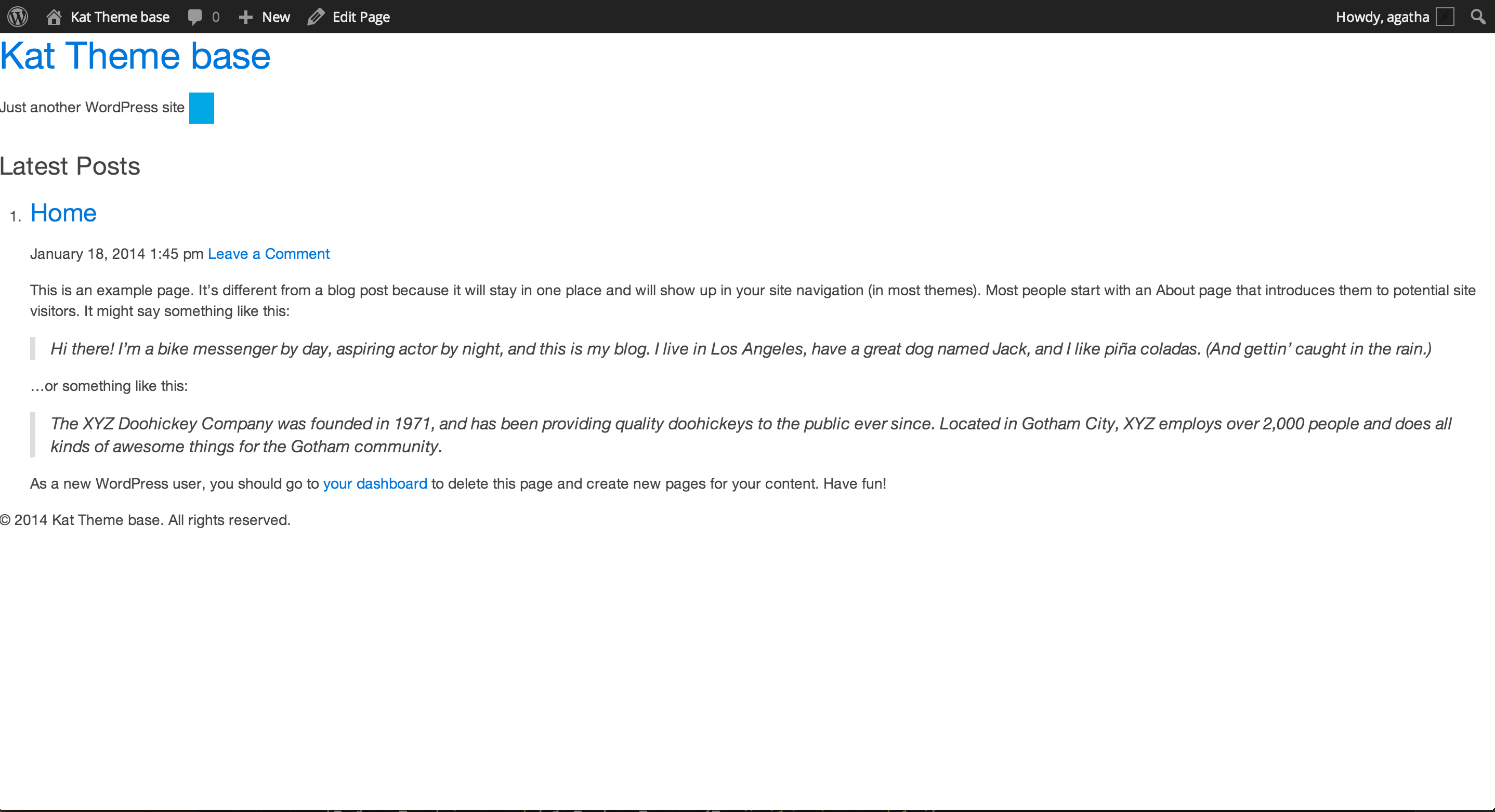Image resolution: width=1495 pixels, height=812 pixels.
Task: Open the Kat Theme base admin bar menu
Action: 120,17
